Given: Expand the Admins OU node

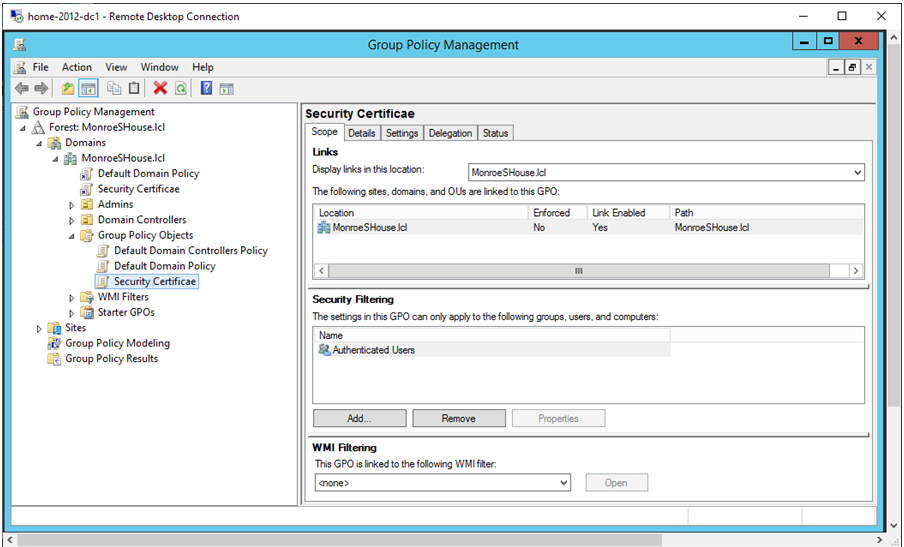Looking at the screenshot, I should click(x=72, y=205).
